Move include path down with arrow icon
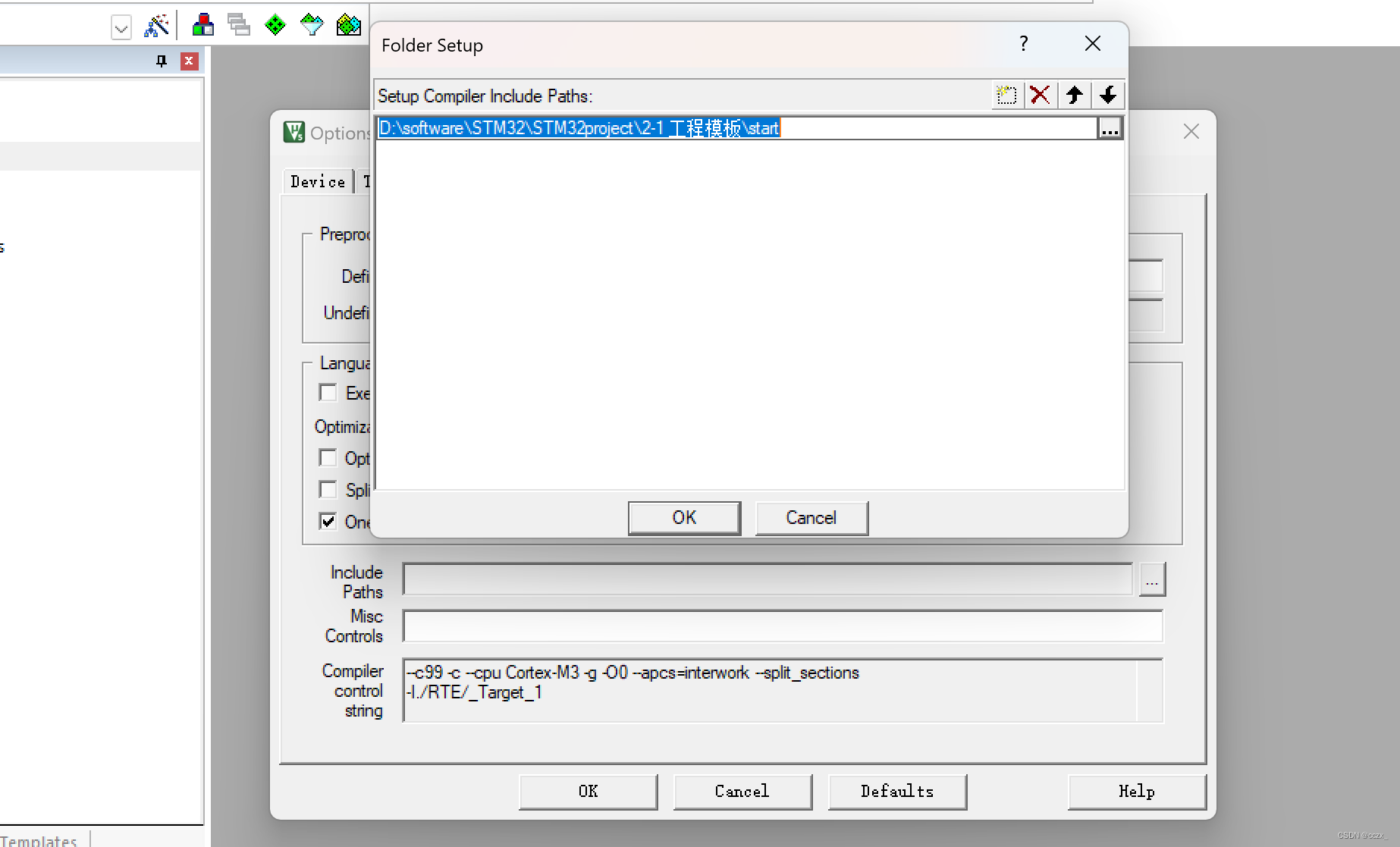Viewport: 1400px width, 847px height. [x=1108, y=96]
